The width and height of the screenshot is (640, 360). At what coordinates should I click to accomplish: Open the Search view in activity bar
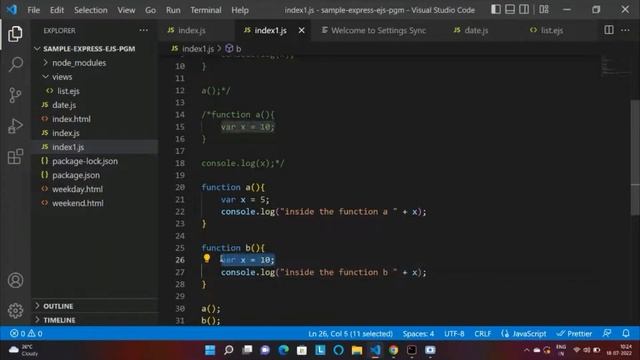tap(15, 64)
